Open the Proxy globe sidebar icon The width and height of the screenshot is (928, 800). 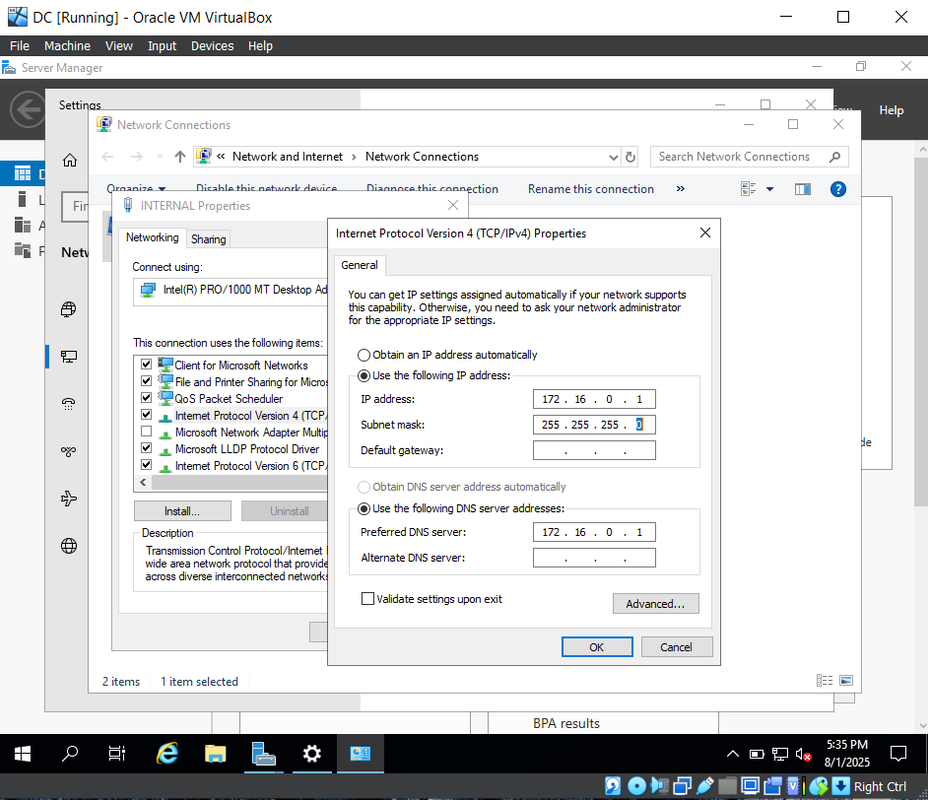(69, 546)
